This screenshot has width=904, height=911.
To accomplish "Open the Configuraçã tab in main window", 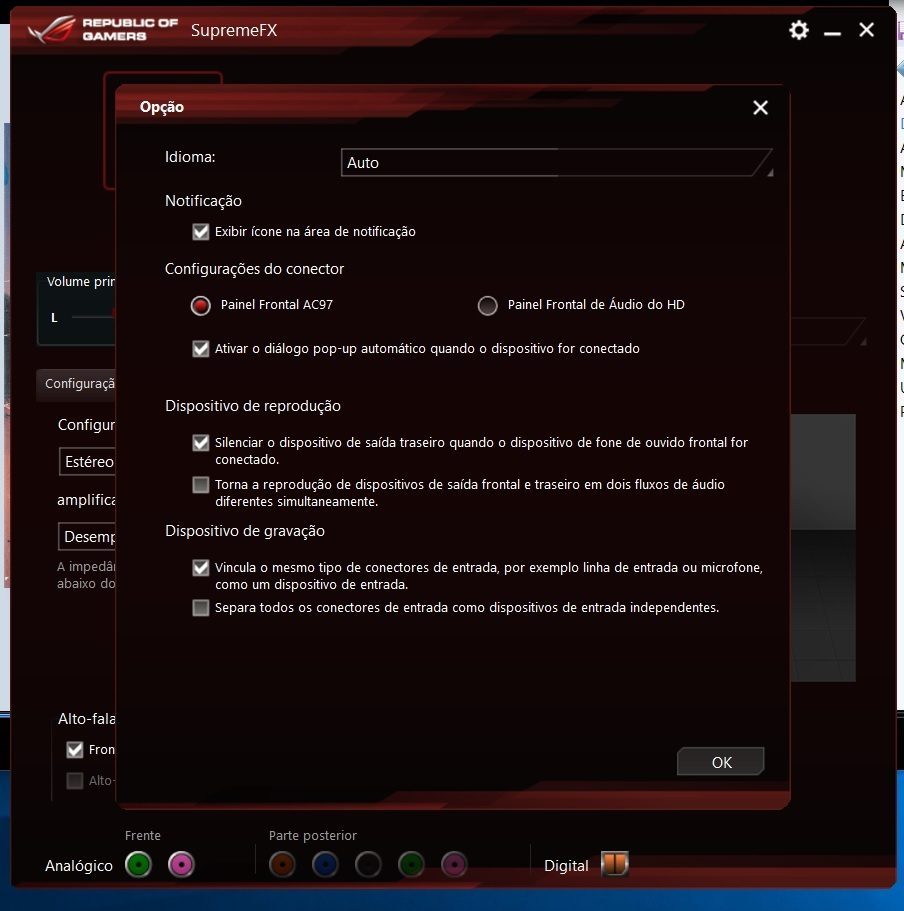I will 77,383.
